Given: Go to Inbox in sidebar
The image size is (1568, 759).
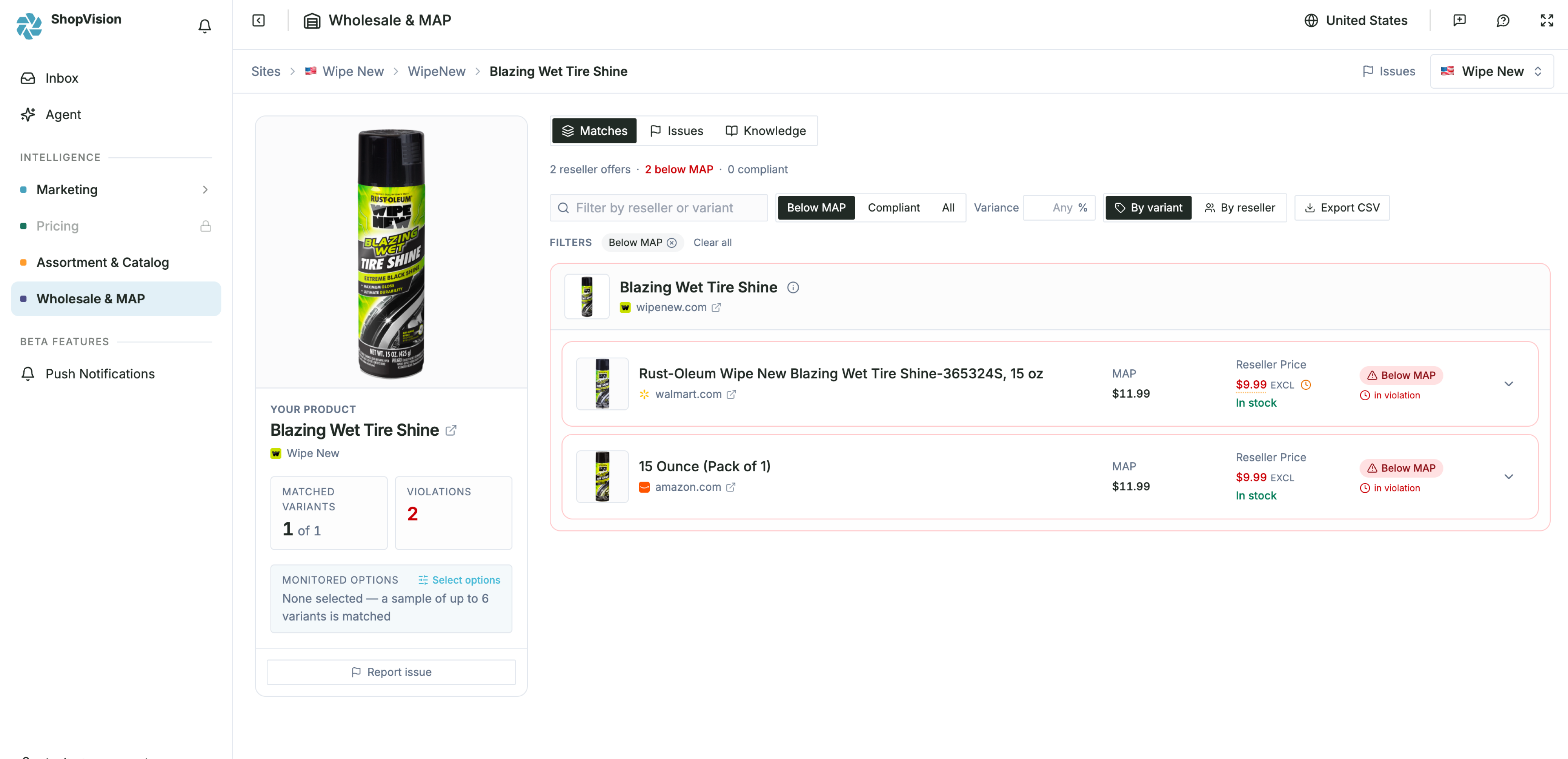Looking at the screenshot, I should pyautogui.click(x=116, y=78).
